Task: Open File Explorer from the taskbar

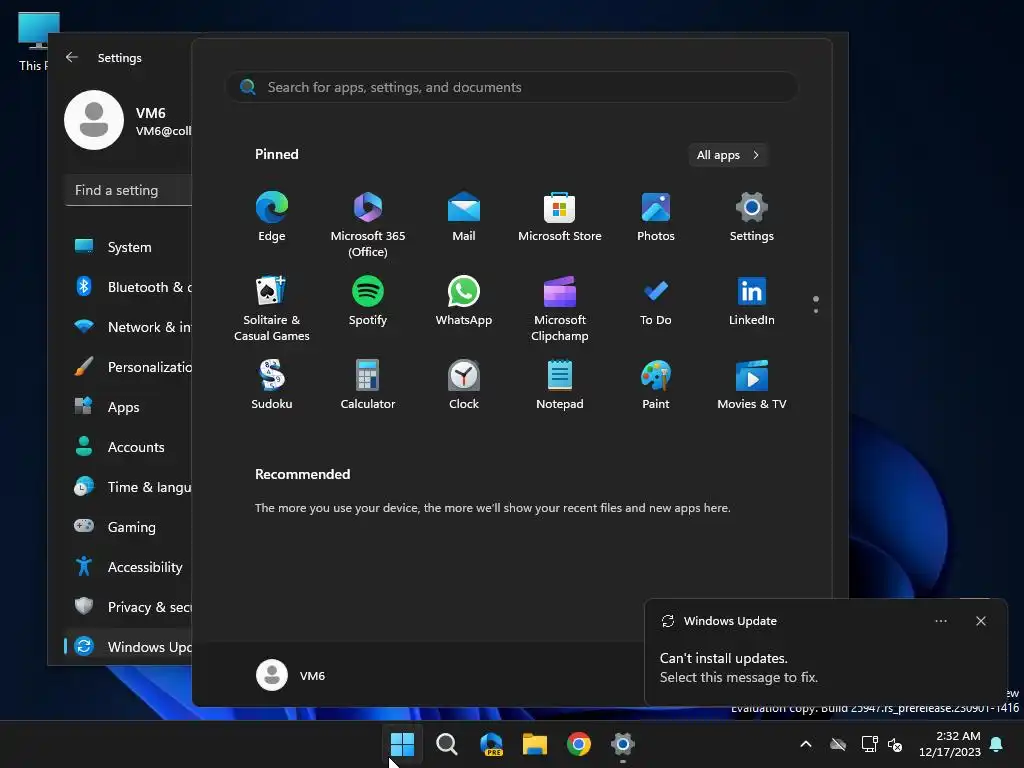Action: (x=535, y=744)
